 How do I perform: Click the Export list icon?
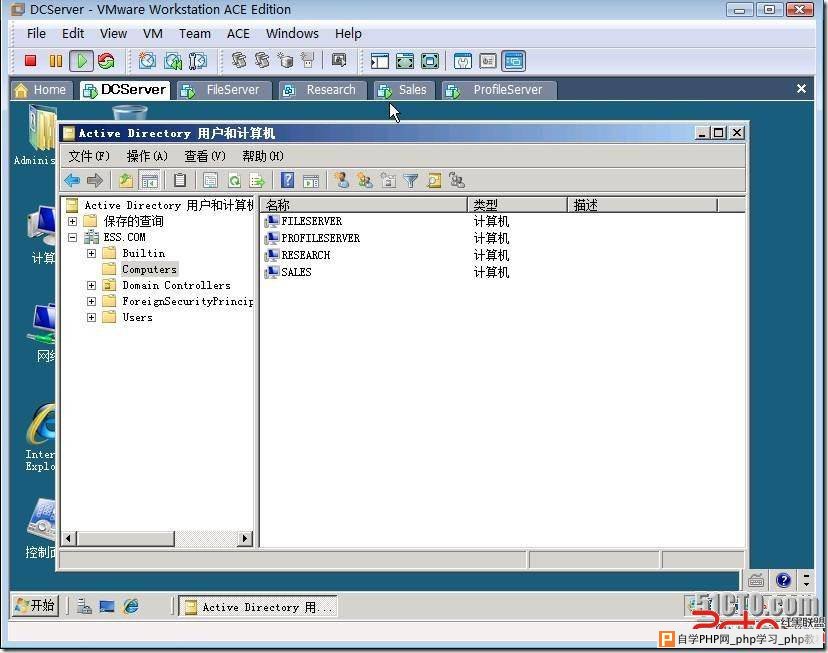(257, 181)
